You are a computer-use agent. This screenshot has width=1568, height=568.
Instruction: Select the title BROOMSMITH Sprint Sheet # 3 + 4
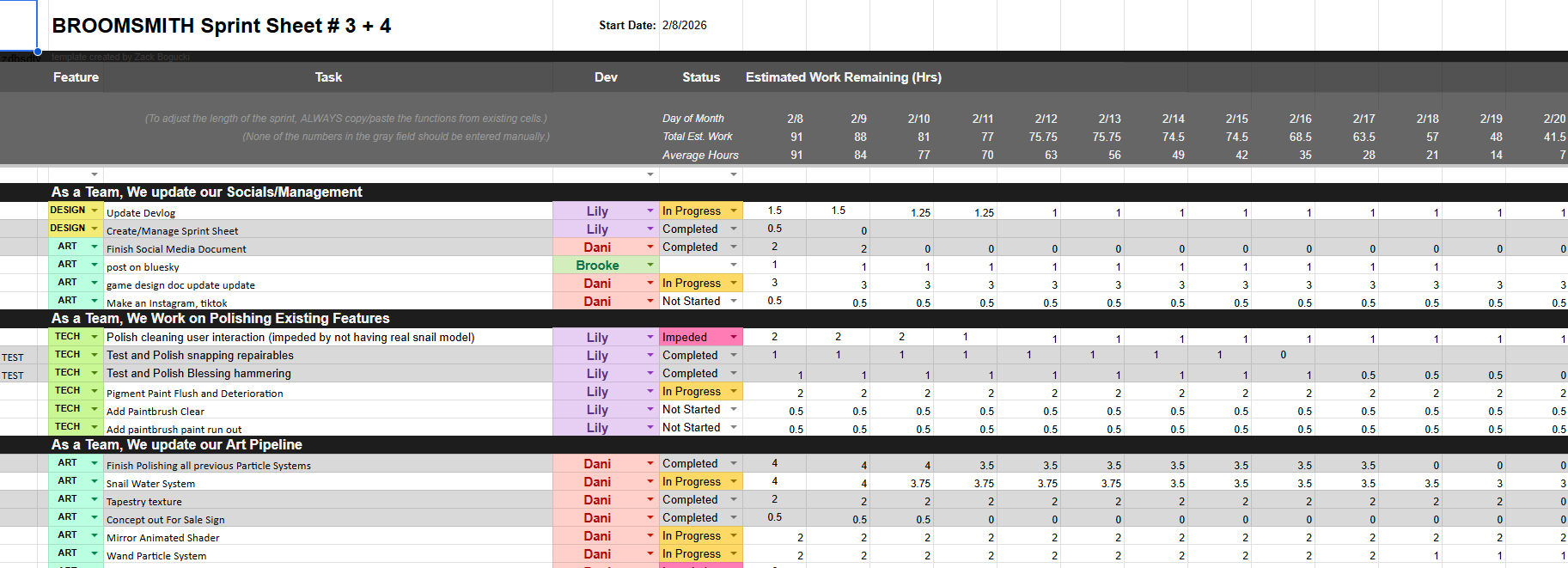pyautogui.click(x=222, y=26)
